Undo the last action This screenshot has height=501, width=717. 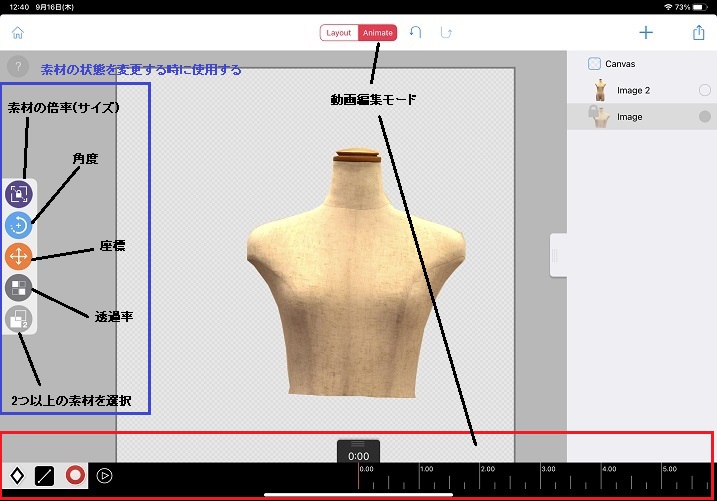416,33
